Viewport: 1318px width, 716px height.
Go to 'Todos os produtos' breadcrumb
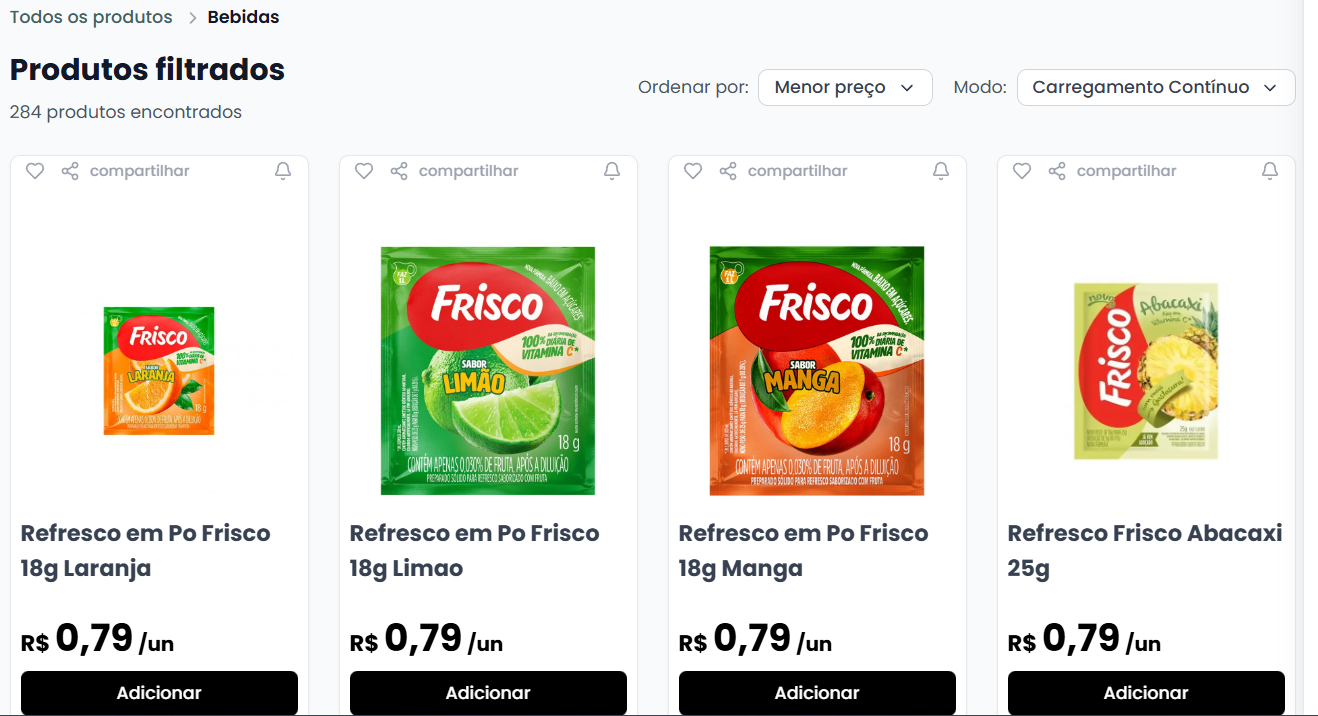[x=91, y=17]
